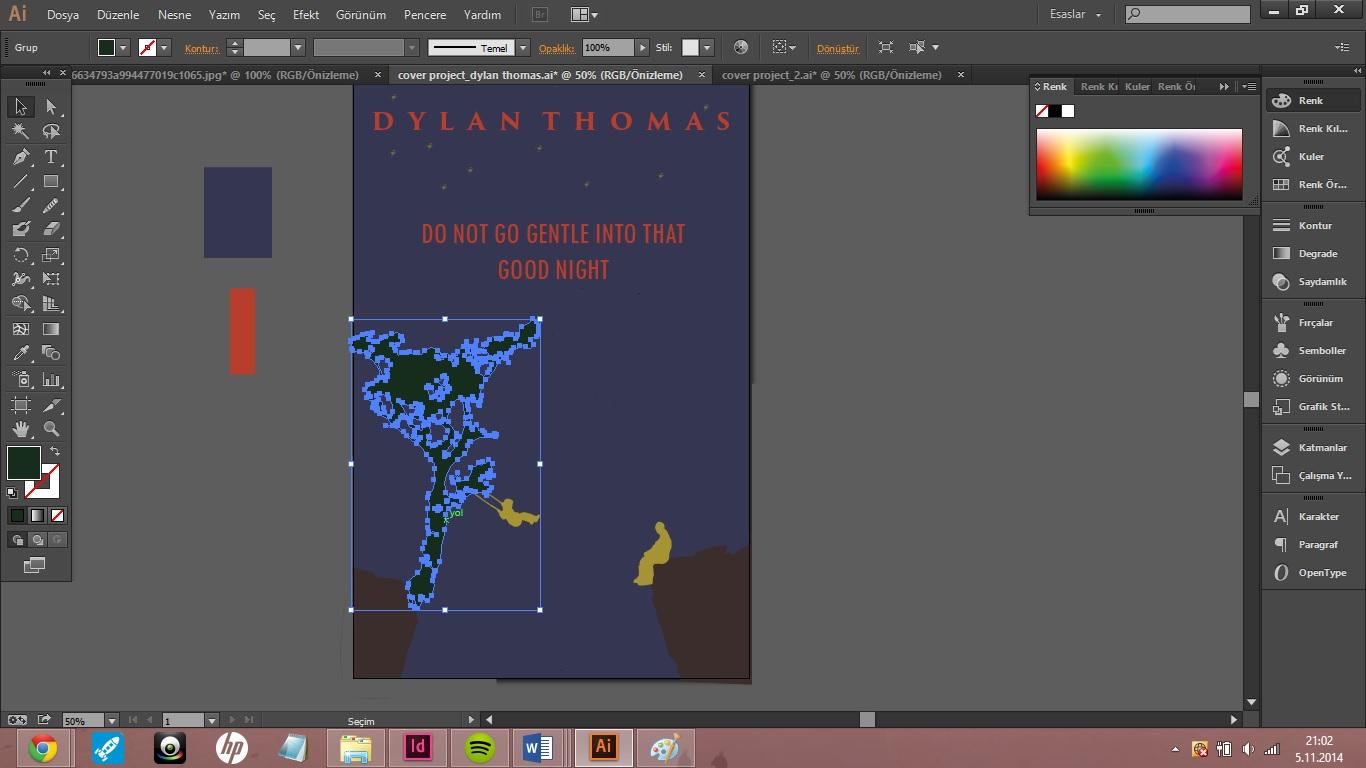The image size is (1366, 768).
Task: Launch Spotify from the taskbar
Action: 481,748
